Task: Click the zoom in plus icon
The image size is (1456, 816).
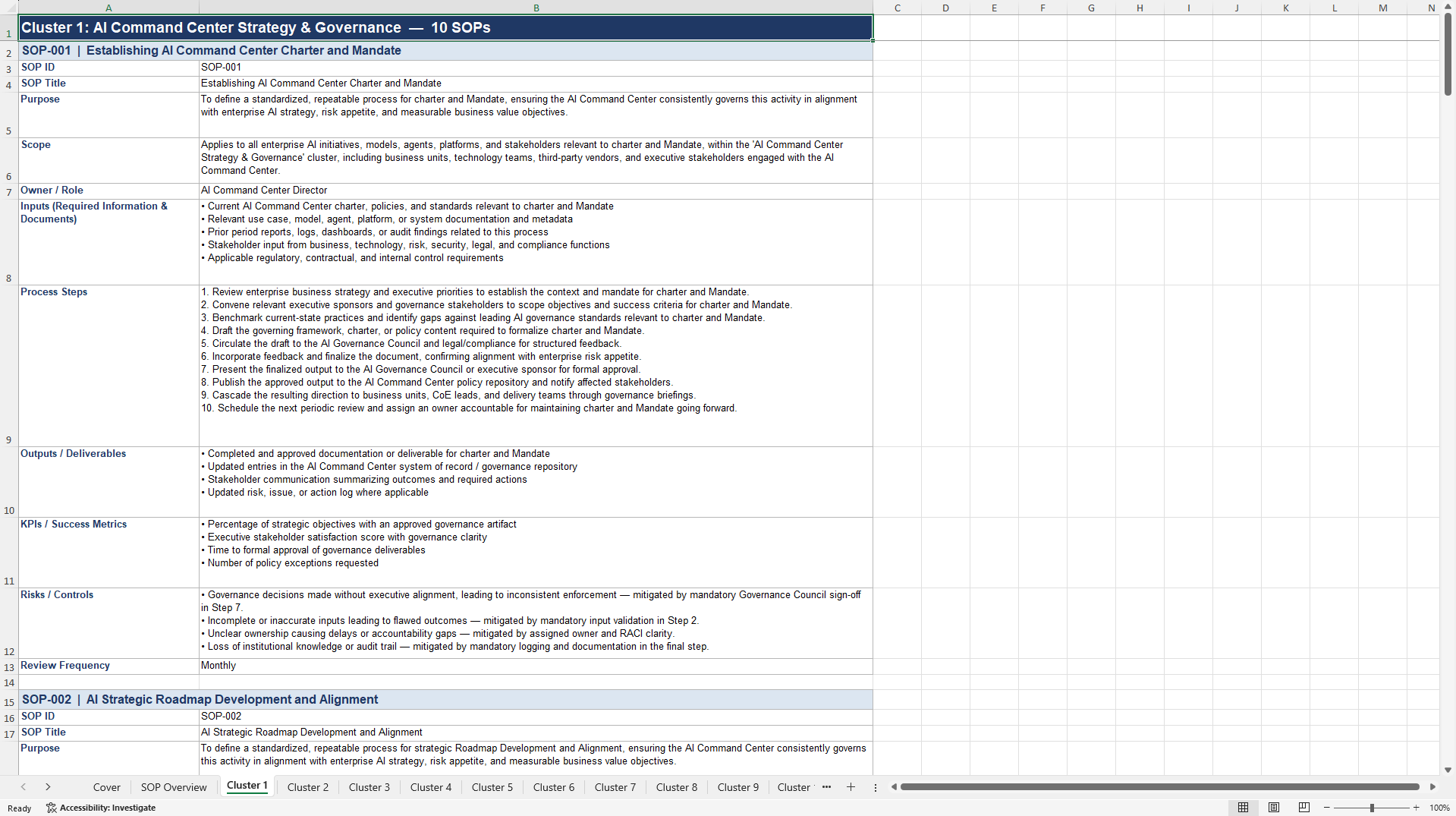Action: click(x=1416, y=808)
